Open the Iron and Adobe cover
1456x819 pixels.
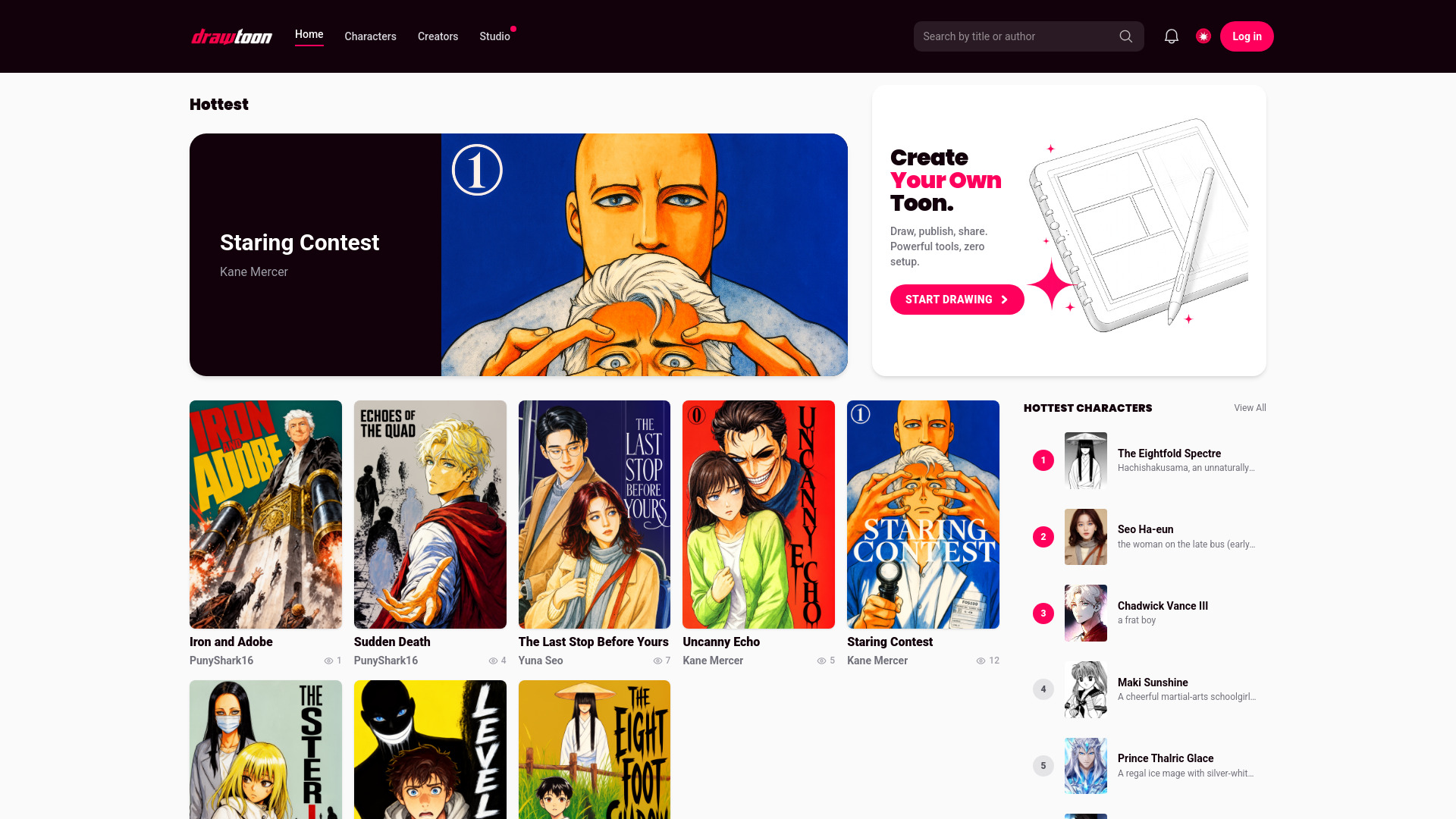tap(265, 514)
